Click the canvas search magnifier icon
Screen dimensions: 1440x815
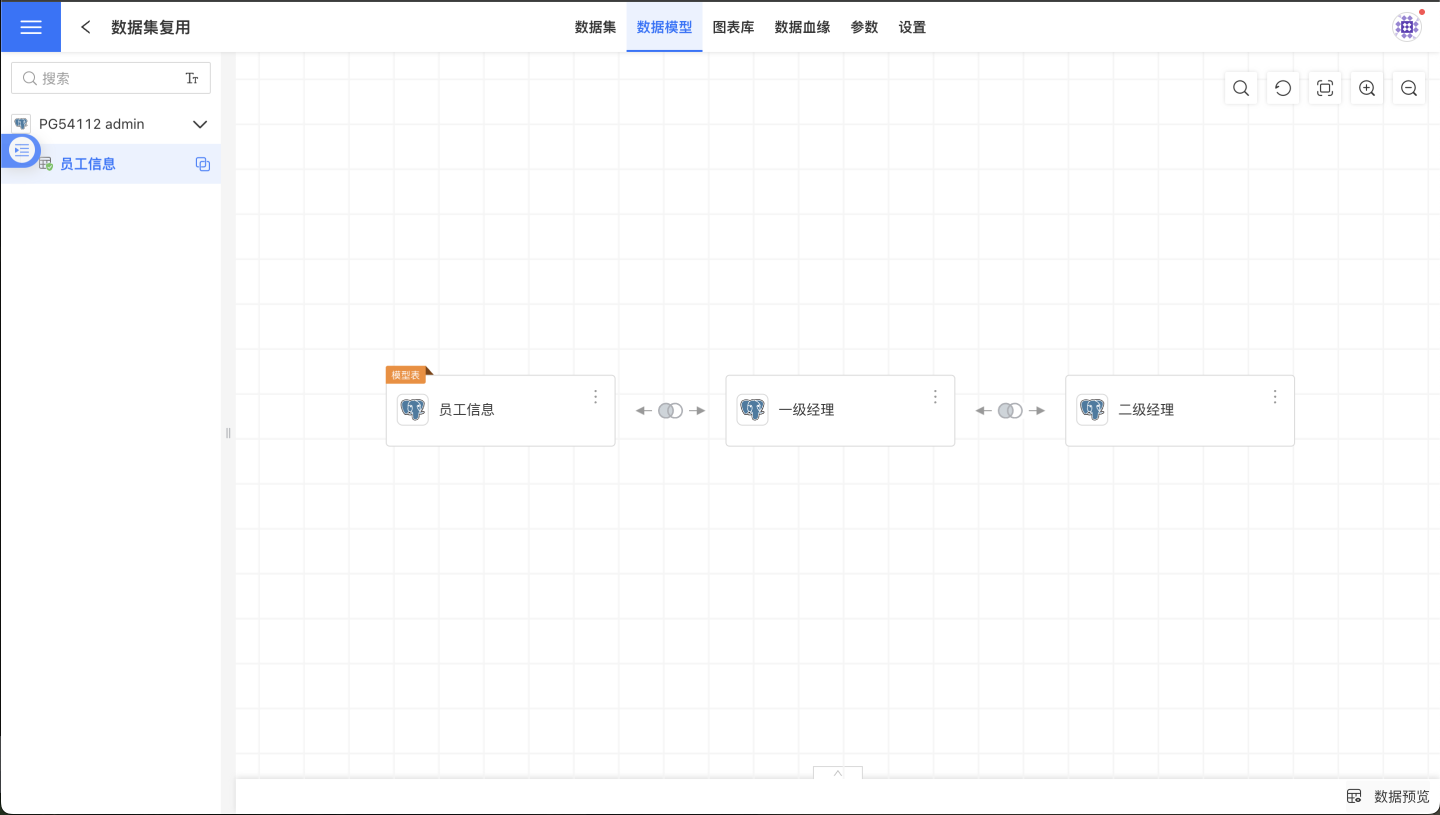[x=1241, y=88]
